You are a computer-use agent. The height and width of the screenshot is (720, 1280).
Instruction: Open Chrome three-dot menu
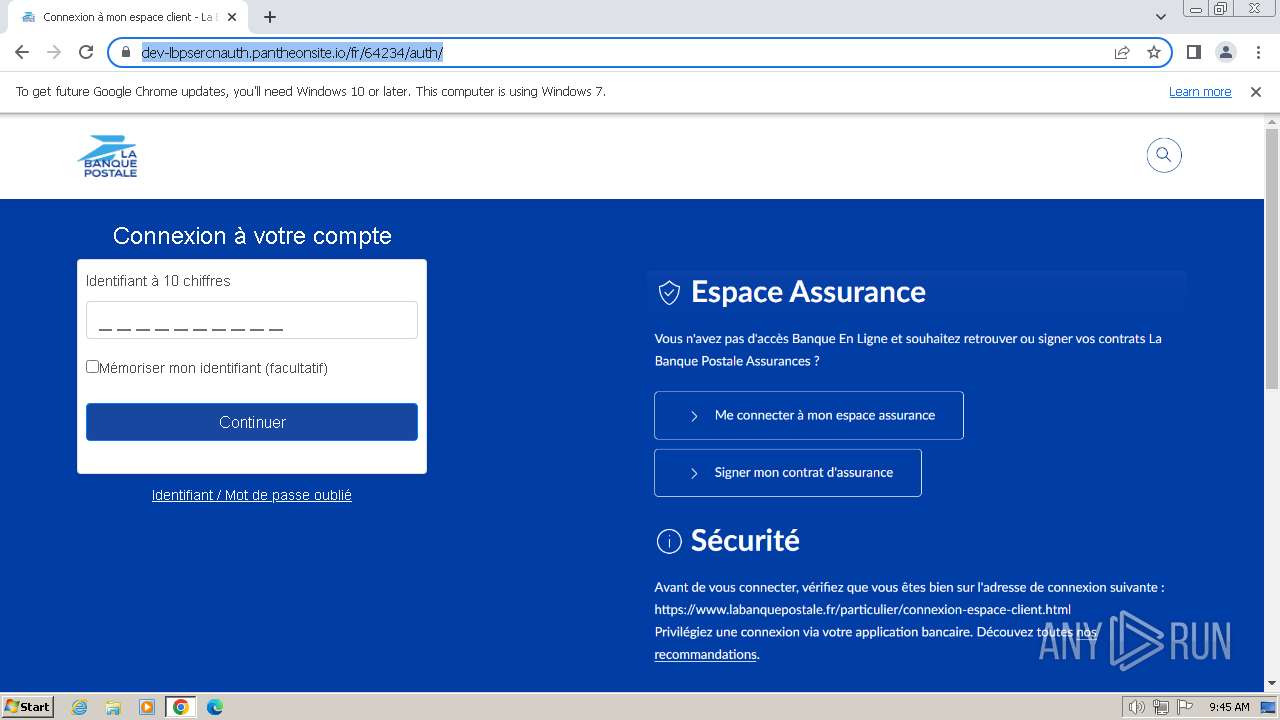1256,52
